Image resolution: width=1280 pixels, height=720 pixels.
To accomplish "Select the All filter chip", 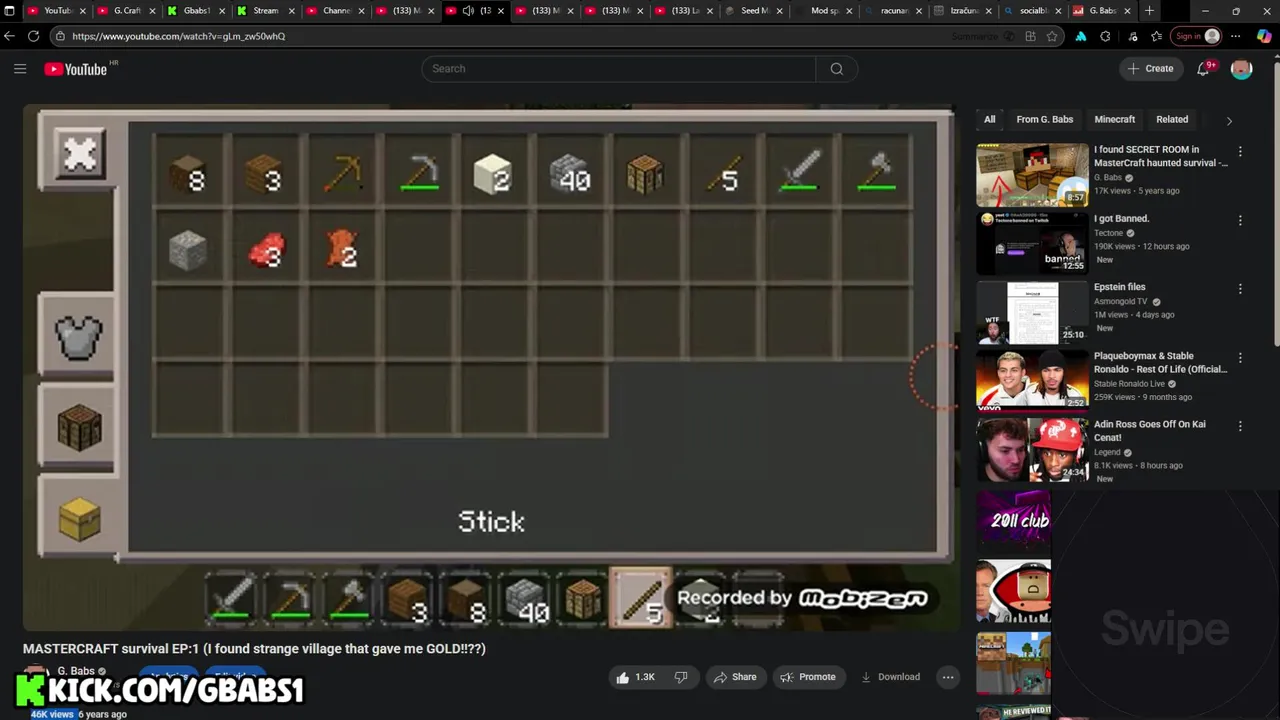I will (x=989, y=120).
